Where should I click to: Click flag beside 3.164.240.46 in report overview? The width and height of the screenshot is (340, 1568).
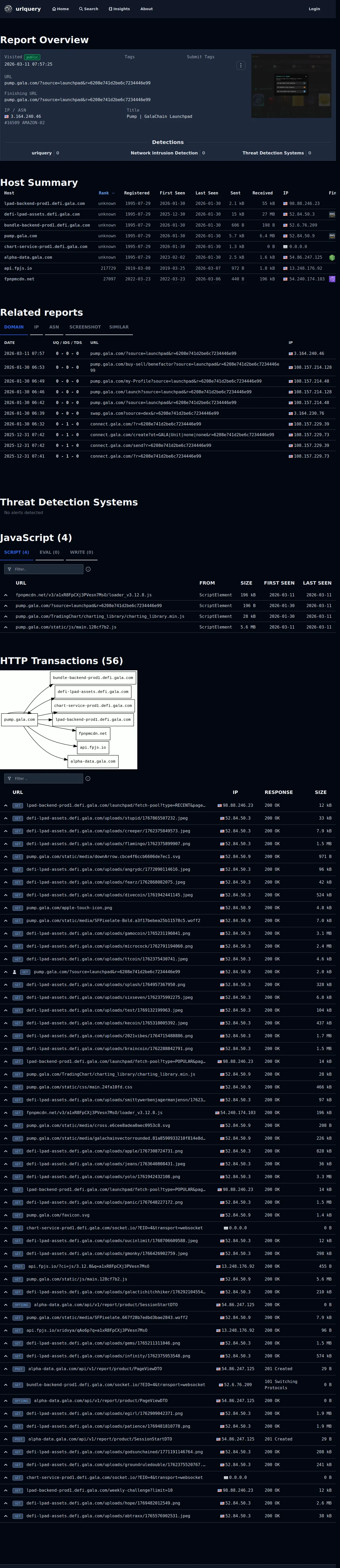point(7,116)
